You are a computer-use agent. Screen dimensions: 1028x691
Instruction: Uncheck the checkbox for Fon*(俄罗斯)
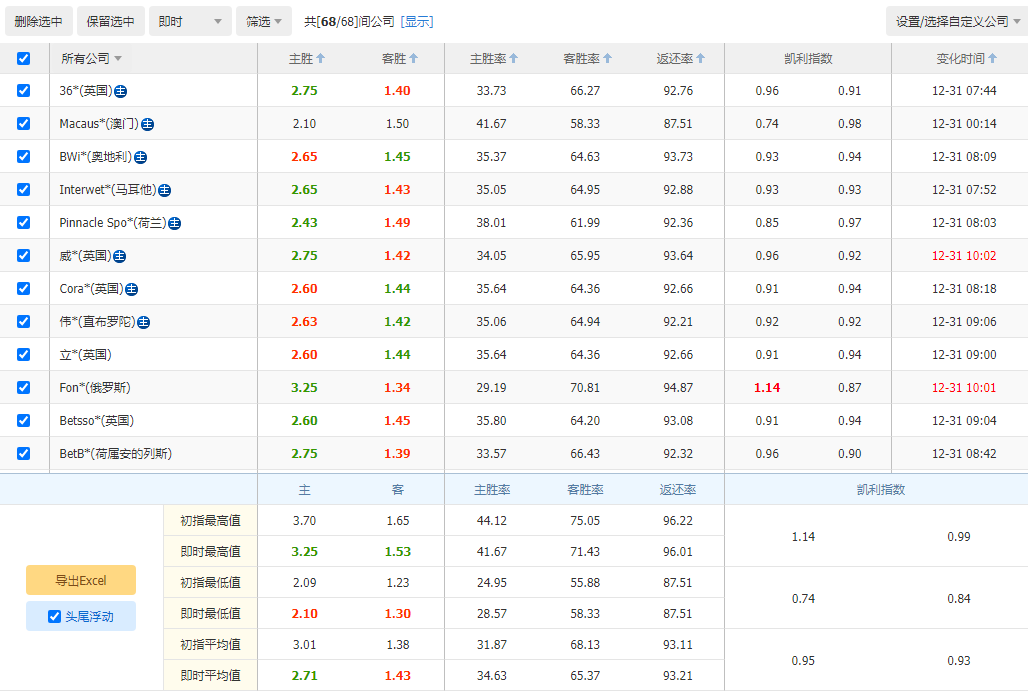[x=23, y=388]
